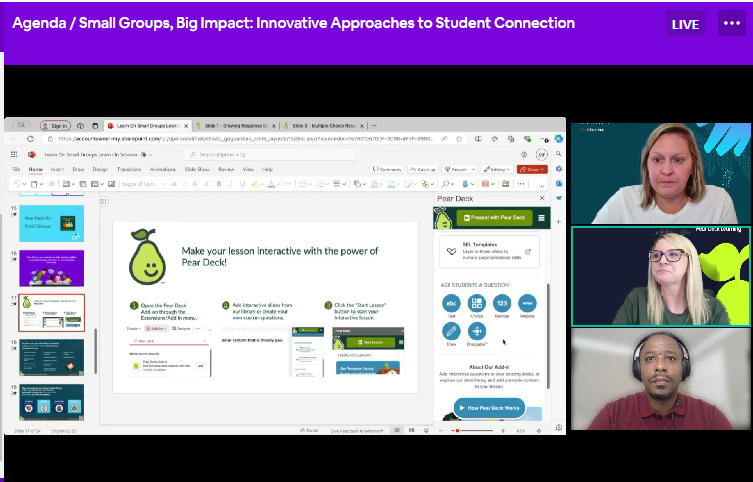Toggle Bold formatting

pos(219,184)
